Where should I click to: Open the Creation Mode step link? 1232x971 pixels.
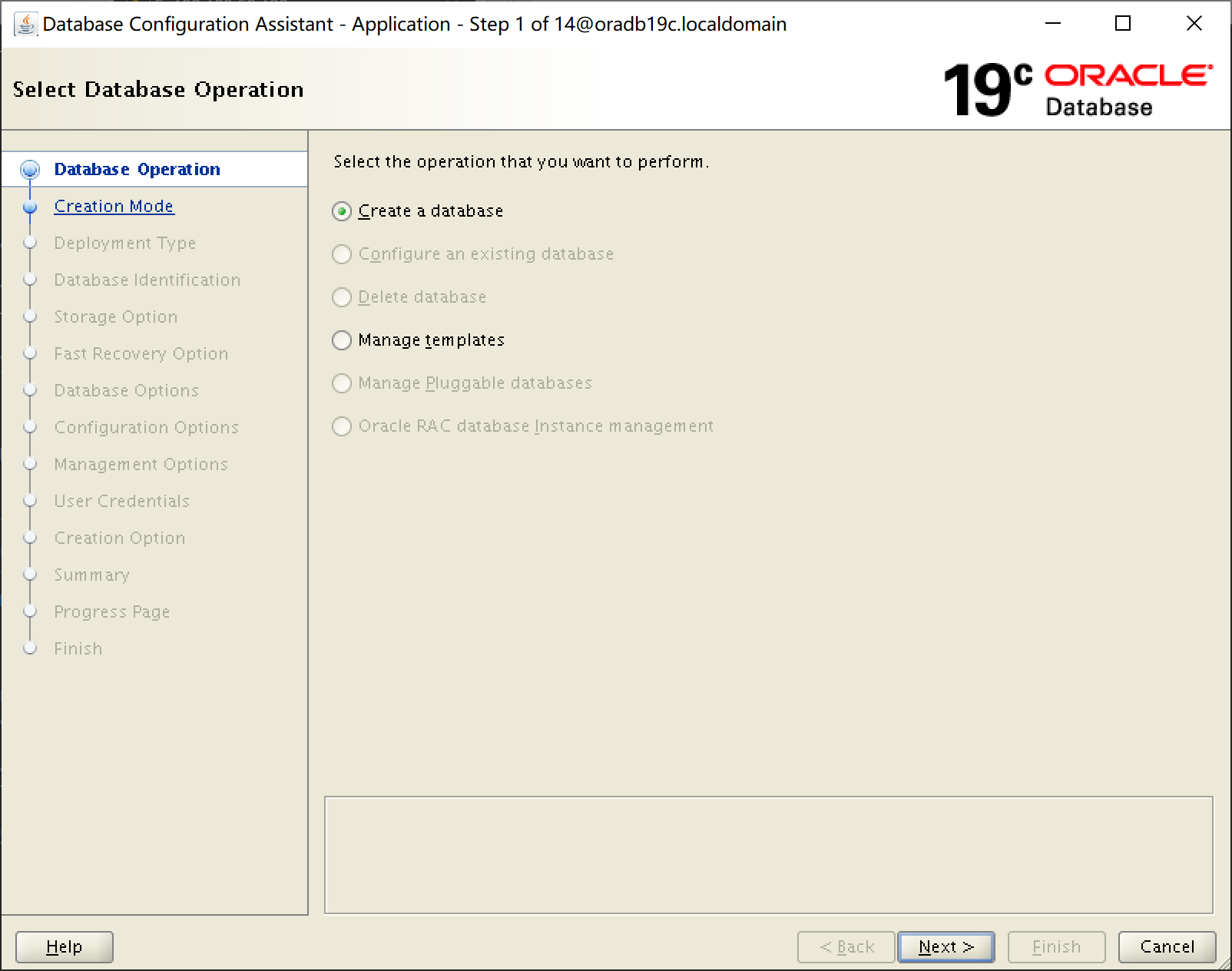(114, 206)
